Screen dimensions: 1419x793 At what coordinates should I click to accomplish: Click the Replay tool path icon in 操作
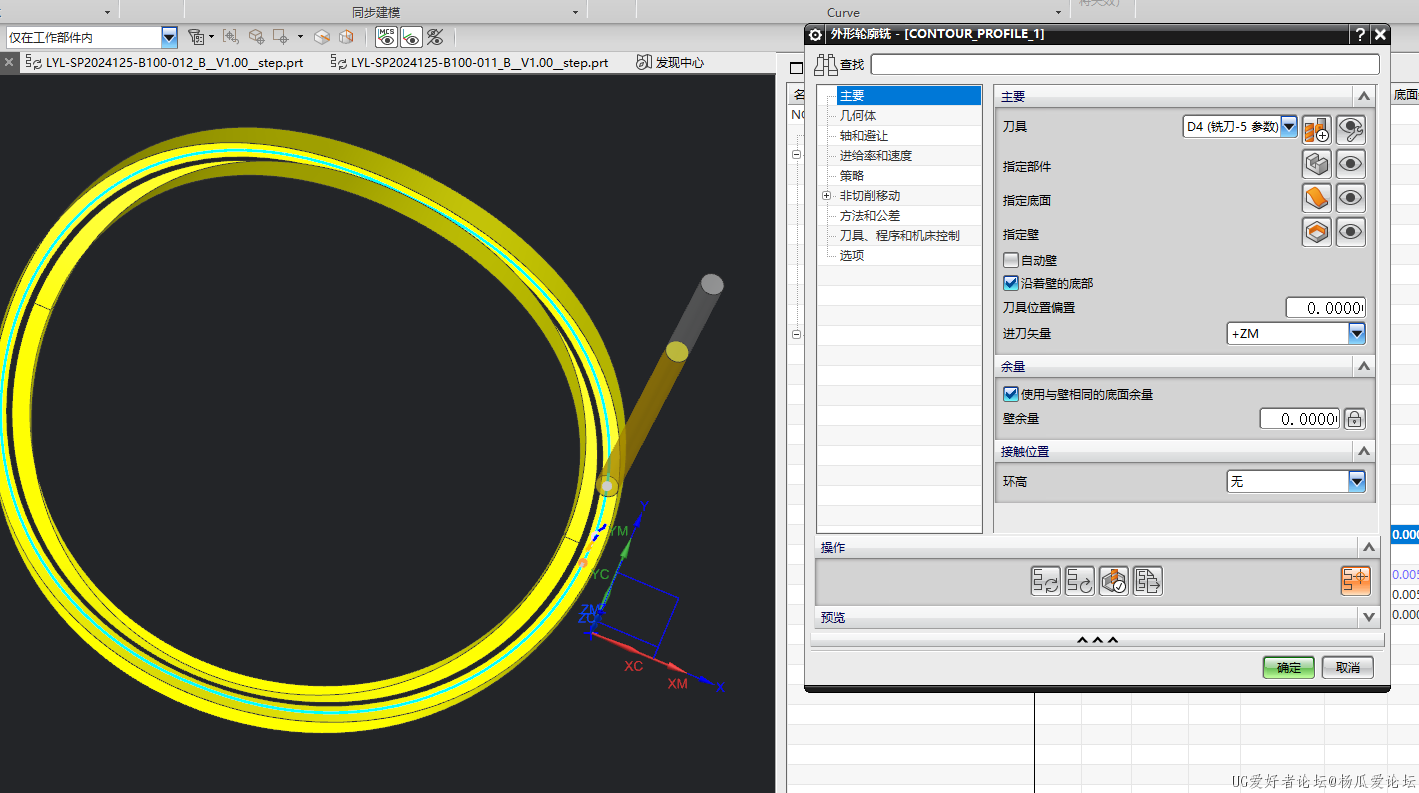pos(1080,581)
